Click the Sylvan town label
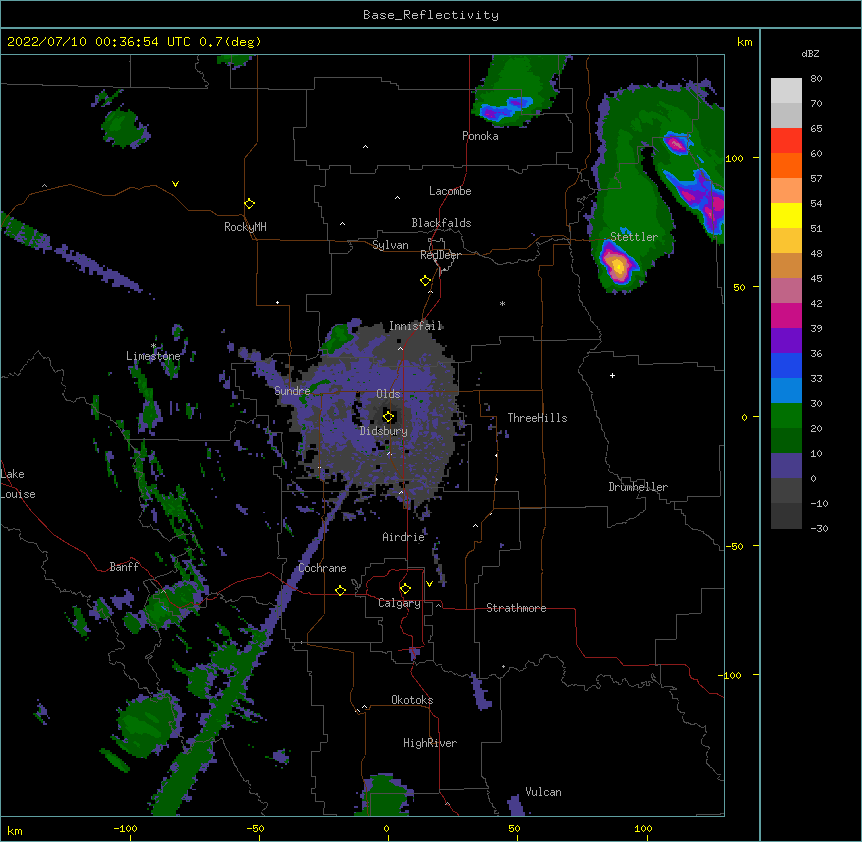The height and width of the screenshot is (842, 862). [390, 245]
